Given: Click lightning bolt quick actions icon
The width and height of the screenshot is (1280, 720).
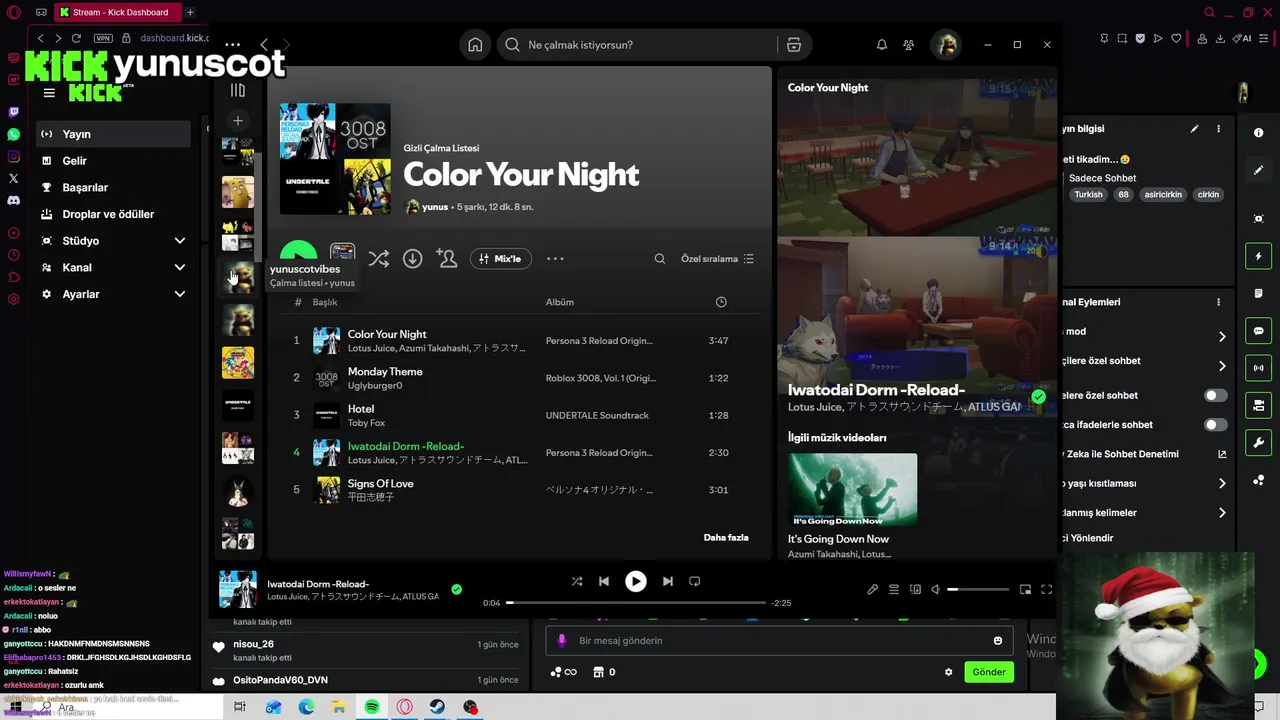Looking at the screenshot, I should (1259, 256).
